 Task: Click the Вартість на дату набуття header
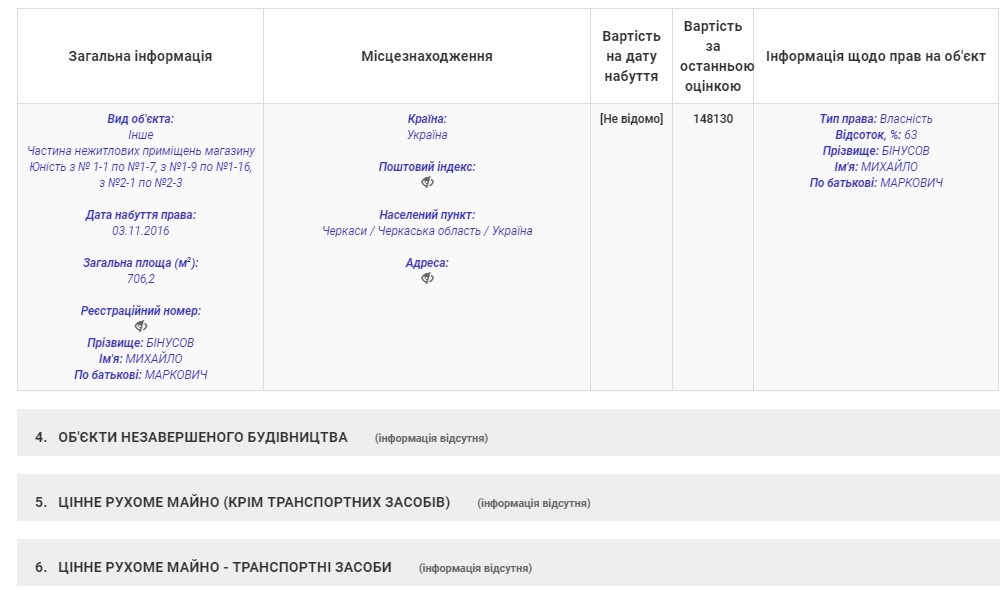631,56
